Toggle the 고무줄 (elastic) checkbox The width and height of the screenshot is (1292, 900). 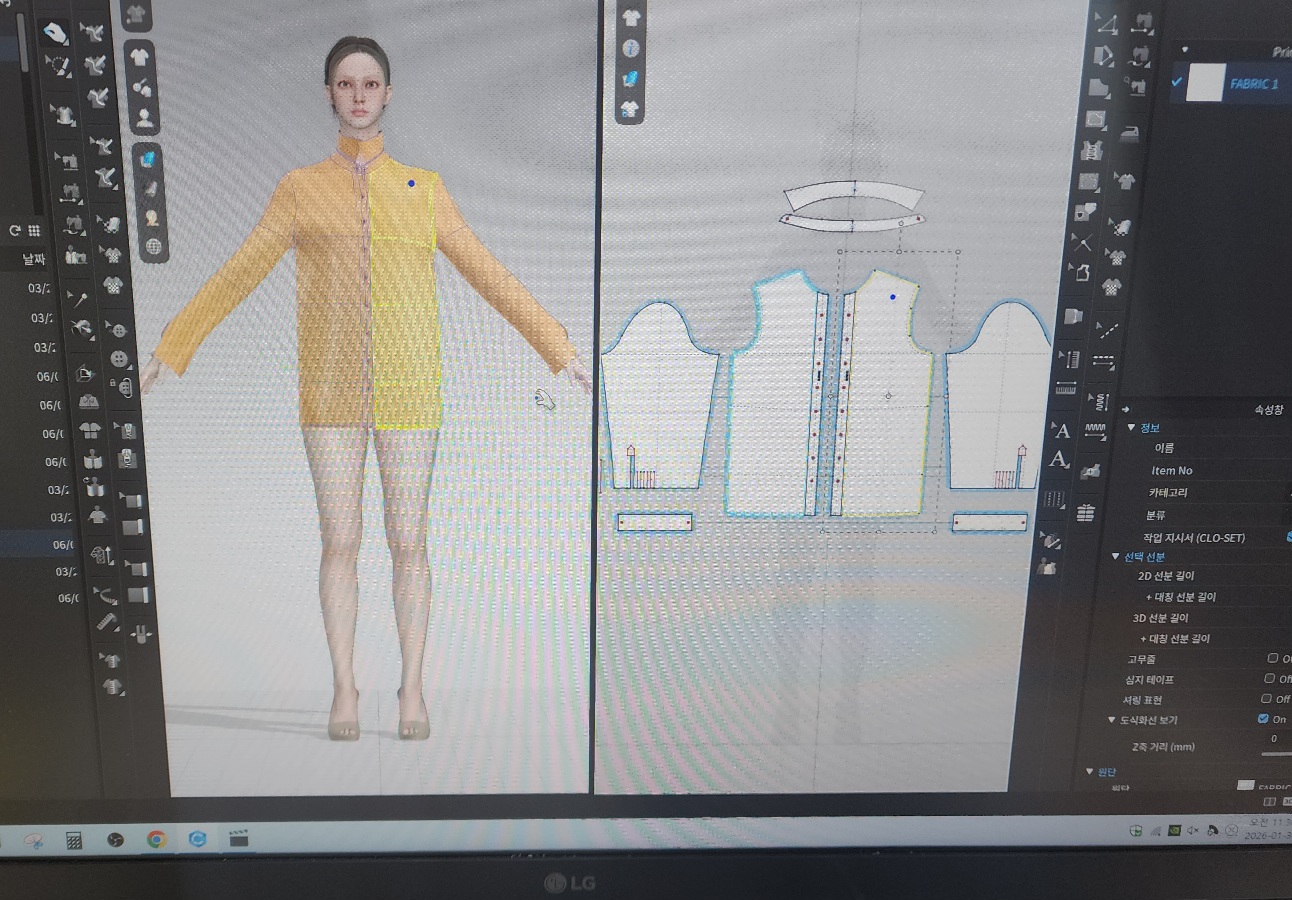coord(1272,658)
